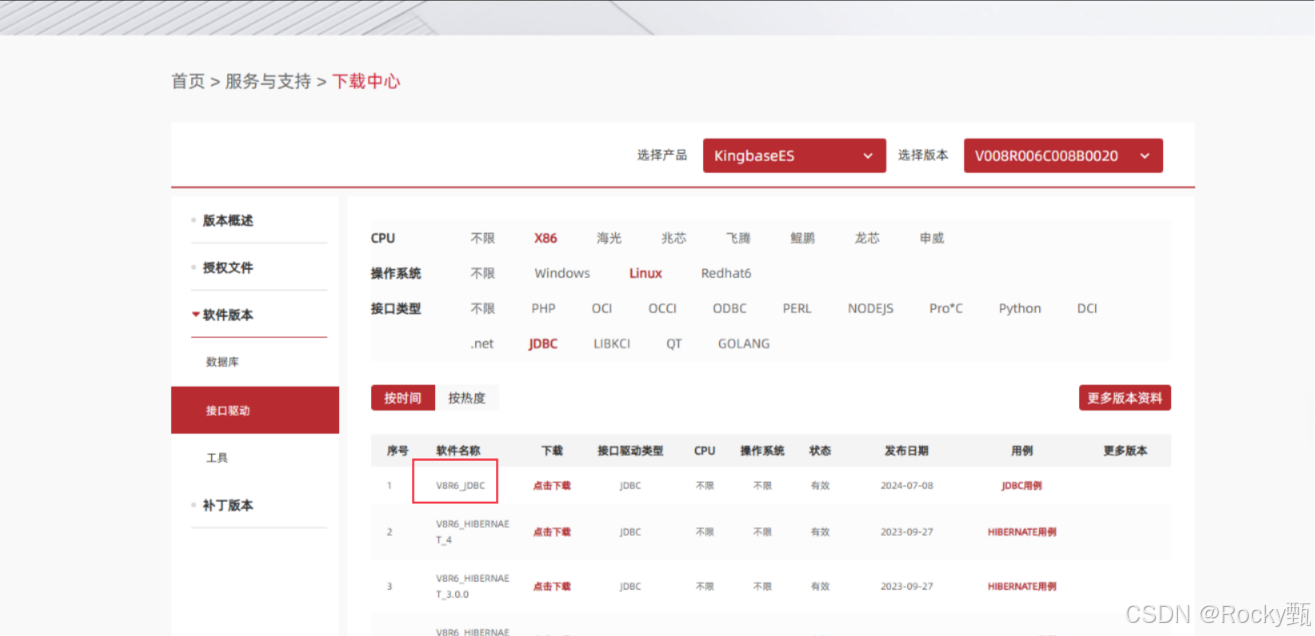This screenshot has width=1315, height=636.
Task: Select QT interface type
Action: pyautogui.click(x=674, y=343)
